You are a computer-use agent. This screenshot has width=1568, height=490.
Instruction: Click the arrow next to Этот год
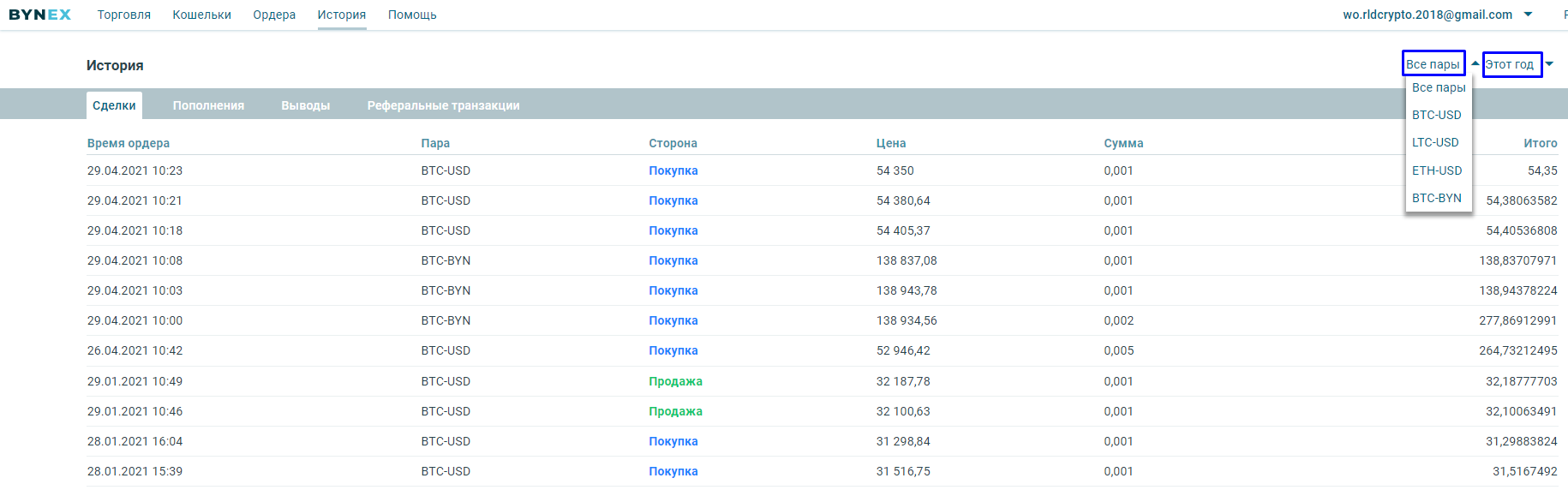(1549, 64)
